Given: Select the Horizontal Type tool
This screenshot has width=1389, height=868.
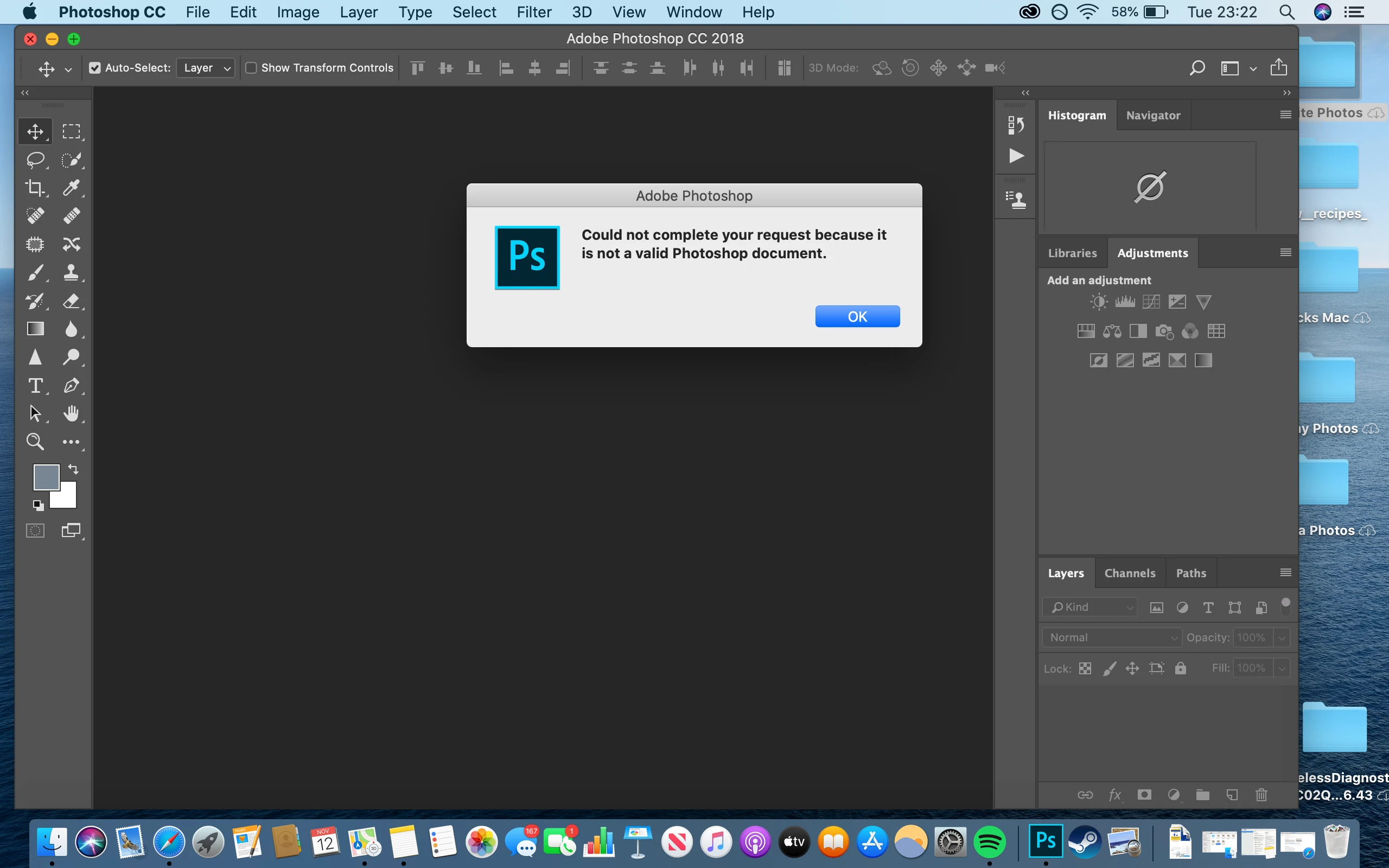Looking at the screenshot, I should point(36,386).
